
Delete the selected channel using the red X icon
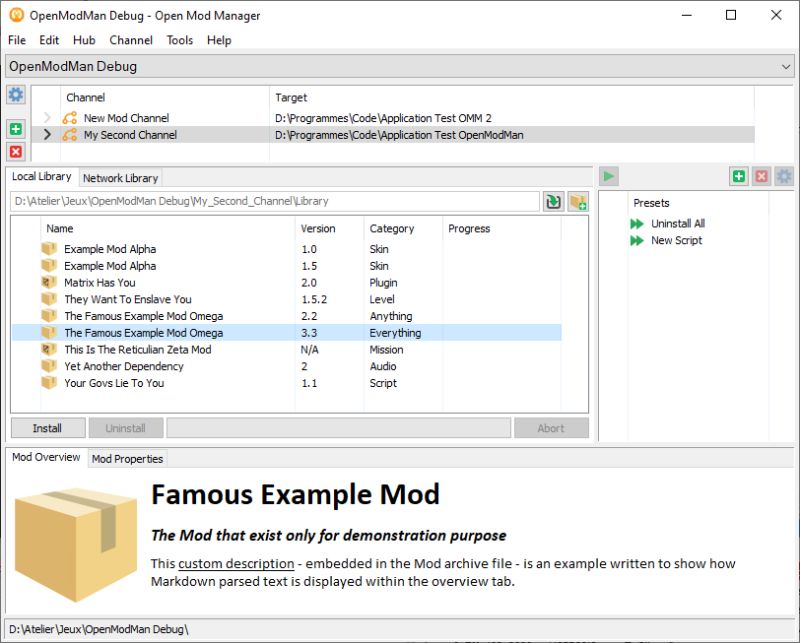pos(14,152)
